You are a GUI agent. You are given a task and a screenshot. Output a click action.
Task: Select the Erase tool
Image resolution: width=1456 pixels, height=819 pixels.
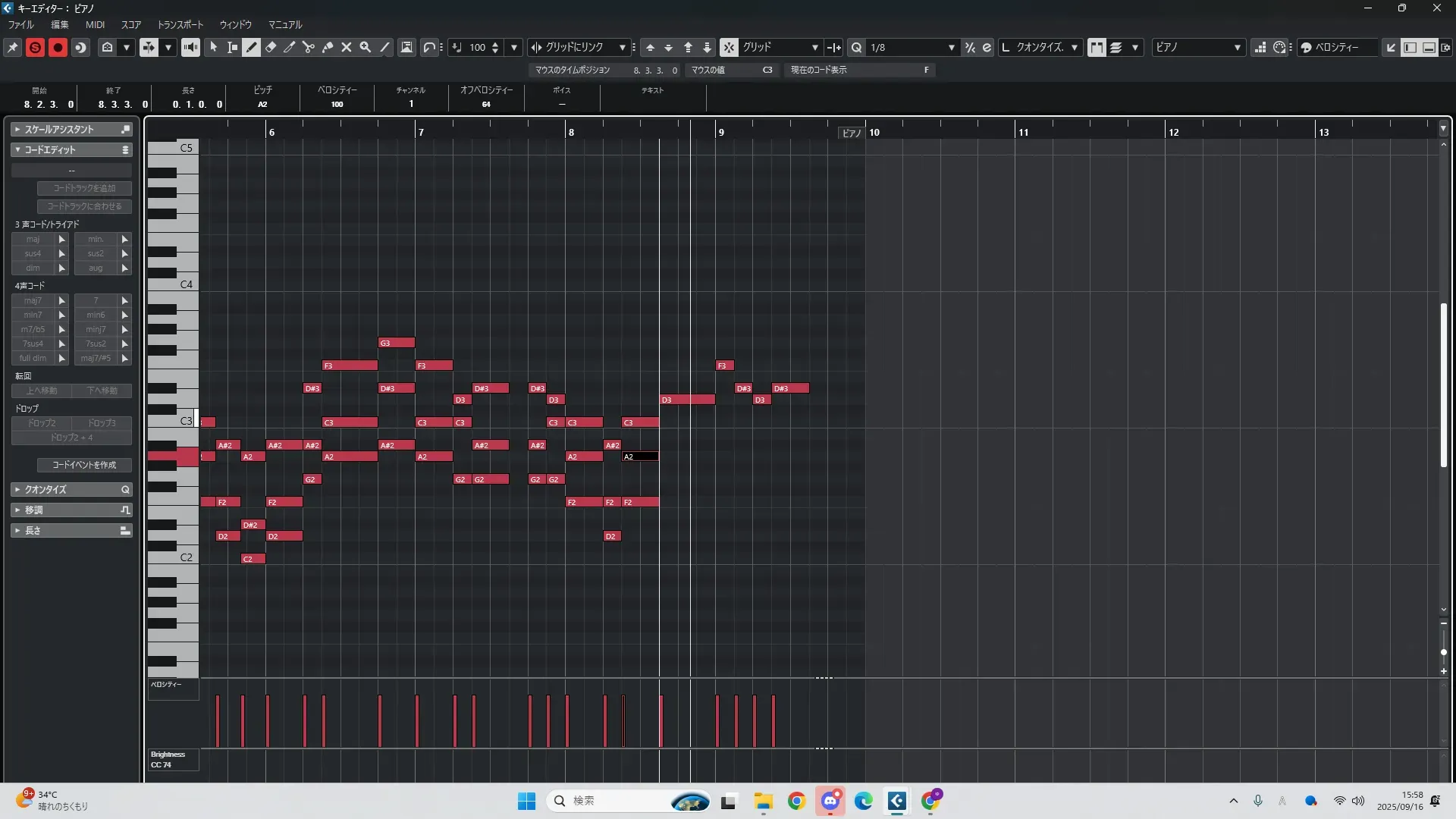pyautogui.click(x=271, y=47)
